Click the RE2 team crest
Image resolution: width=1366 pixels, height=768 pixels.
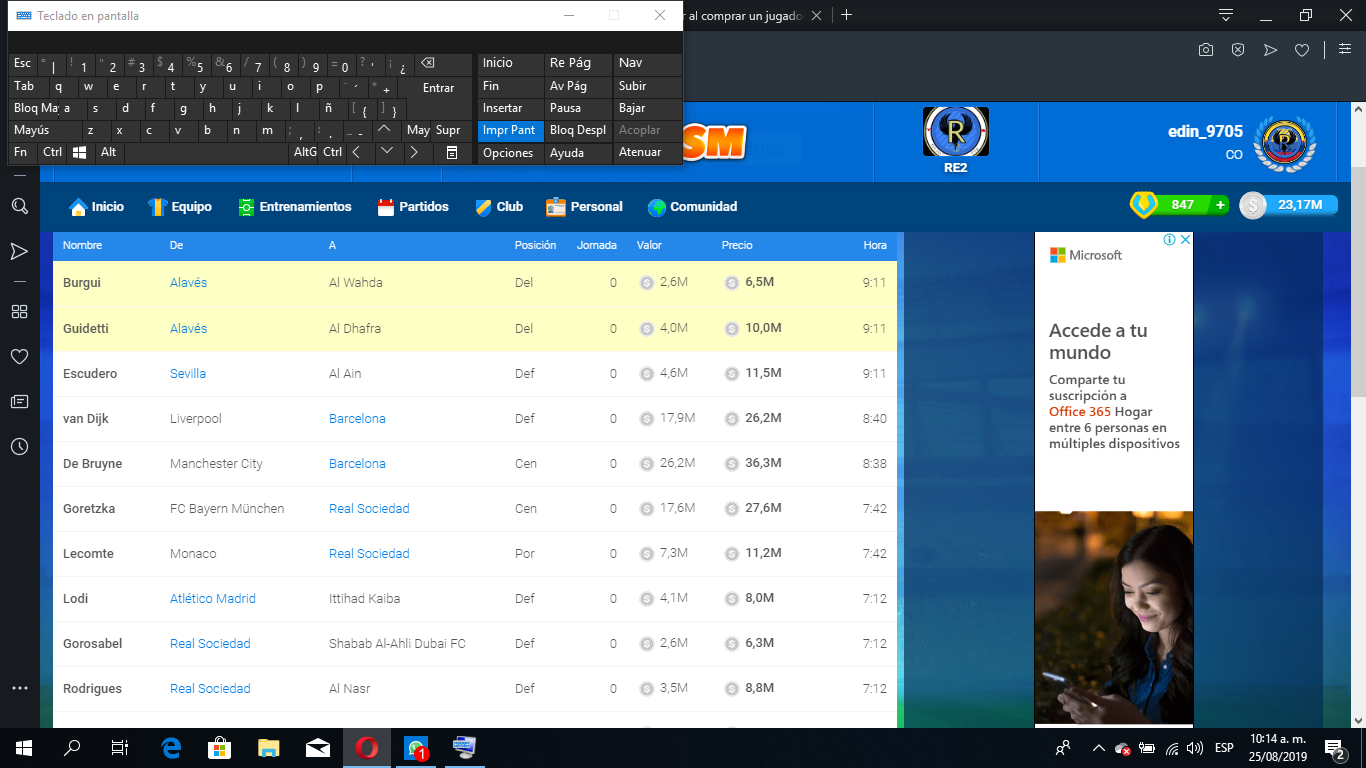click(956, 132)
